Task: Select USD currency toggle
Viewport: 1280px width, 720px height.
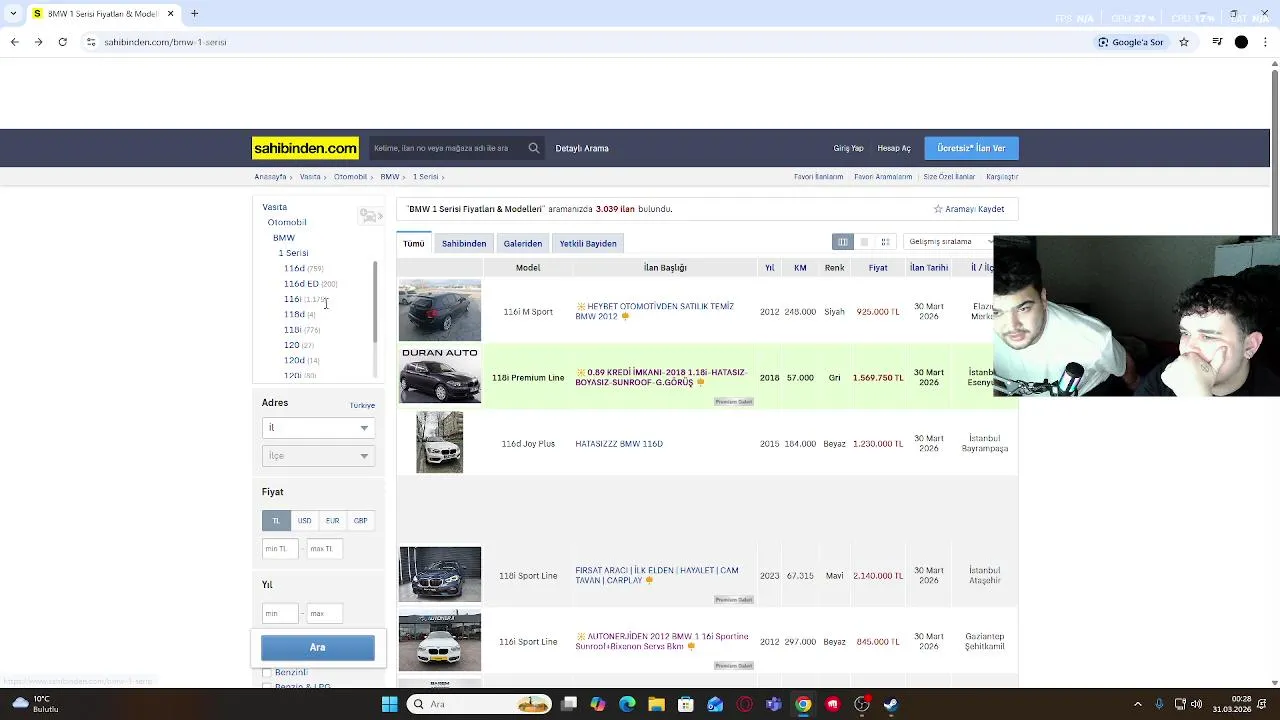Action: coord(304,520)
